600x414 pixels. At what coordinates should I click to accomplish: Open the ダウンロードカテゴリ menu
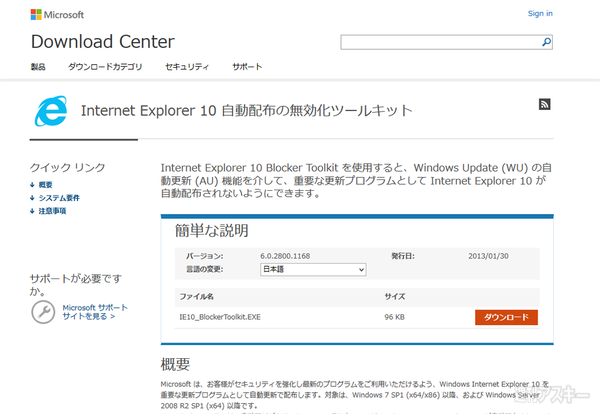[105, 67]
